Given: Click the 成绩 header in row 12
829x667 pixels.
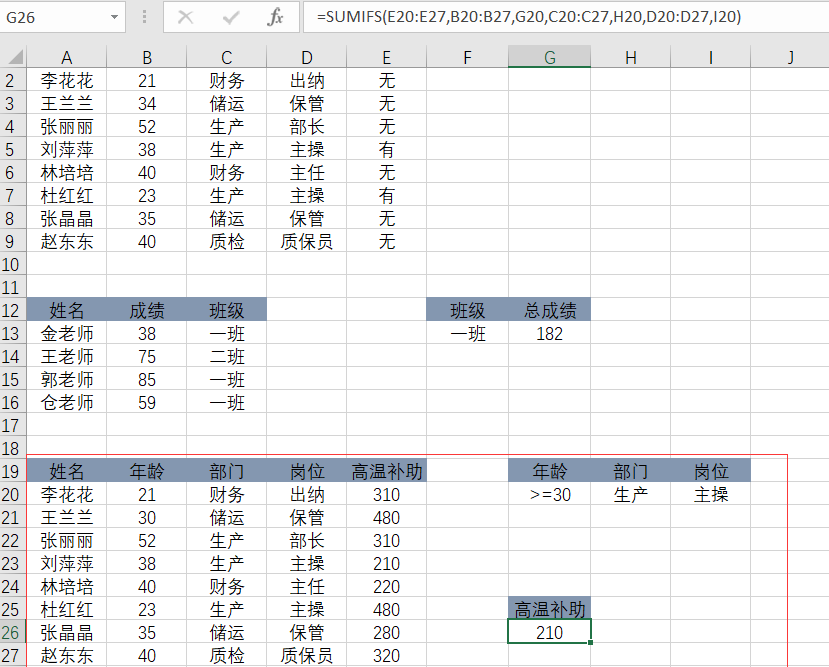Looking at the screenshot, I should coord(147,311).
